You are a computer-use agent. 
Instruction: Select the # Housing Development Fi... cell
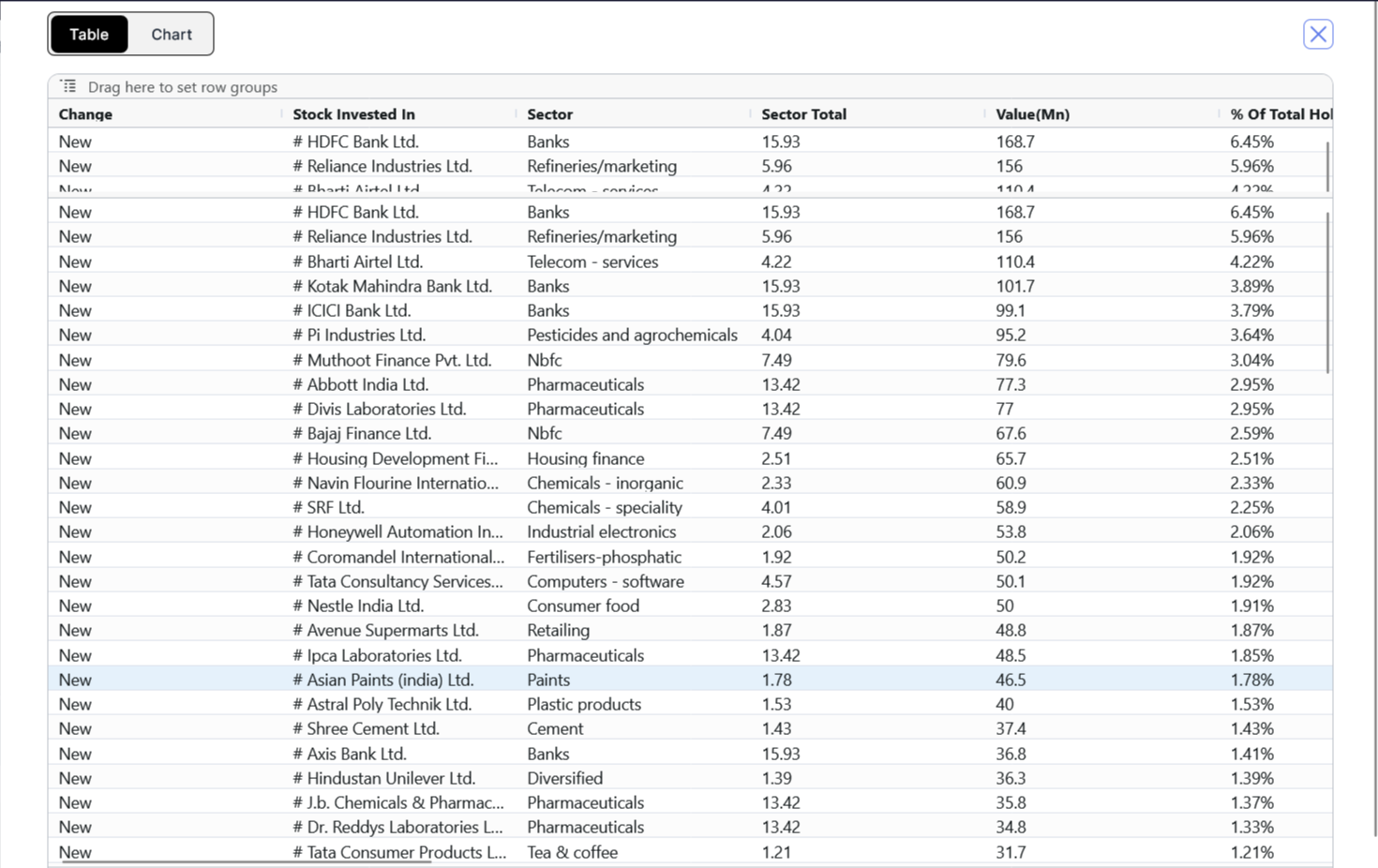coord(399,458)
